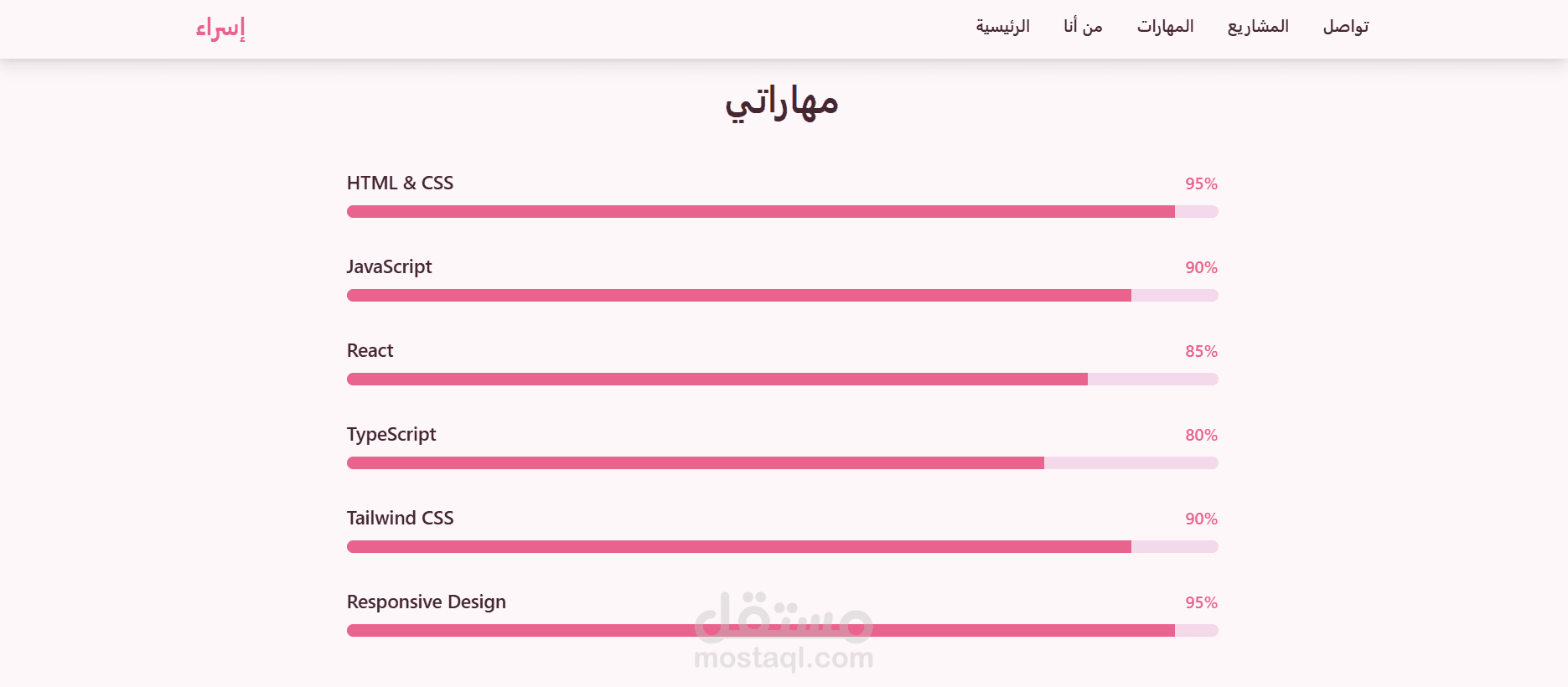This screenshot has height=687, width=1568.
Task: Click the React skill name
Action: (x=370, y=351)
